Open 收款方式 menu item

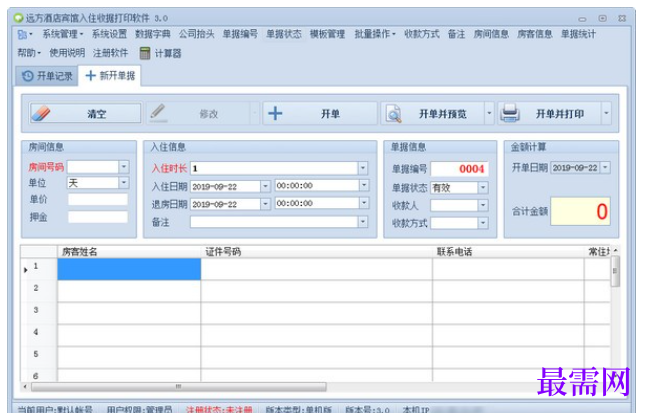coord(421,34)
